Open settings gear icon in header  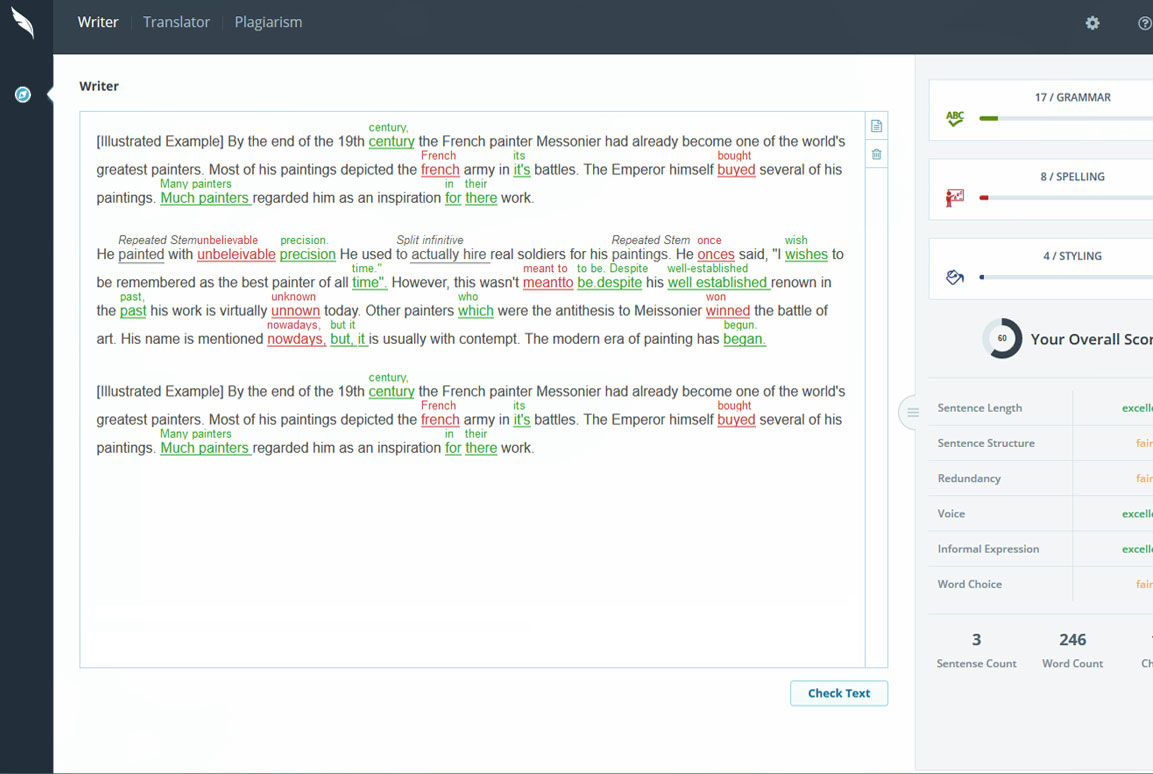pos(1093,23)
